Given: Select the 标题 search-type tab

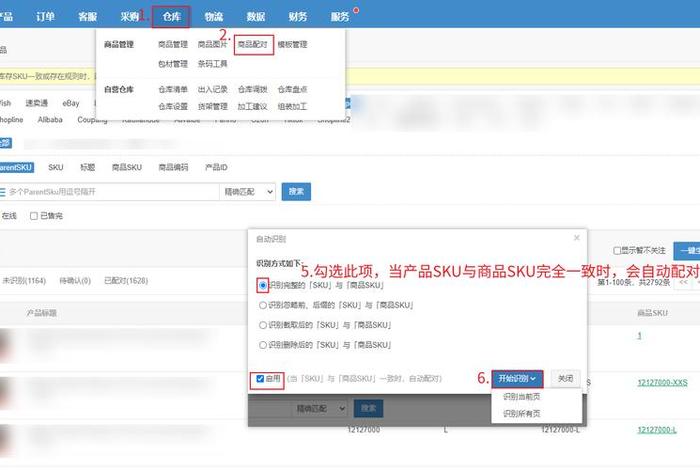Looking at the screenshot, I should 88,167.
